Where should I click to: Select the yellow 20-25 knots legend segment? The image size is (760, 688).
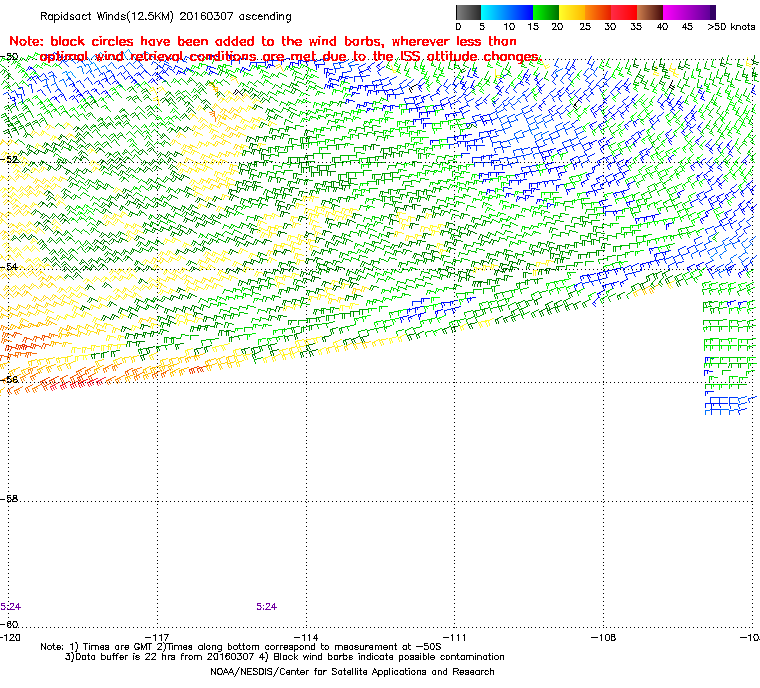572,12
